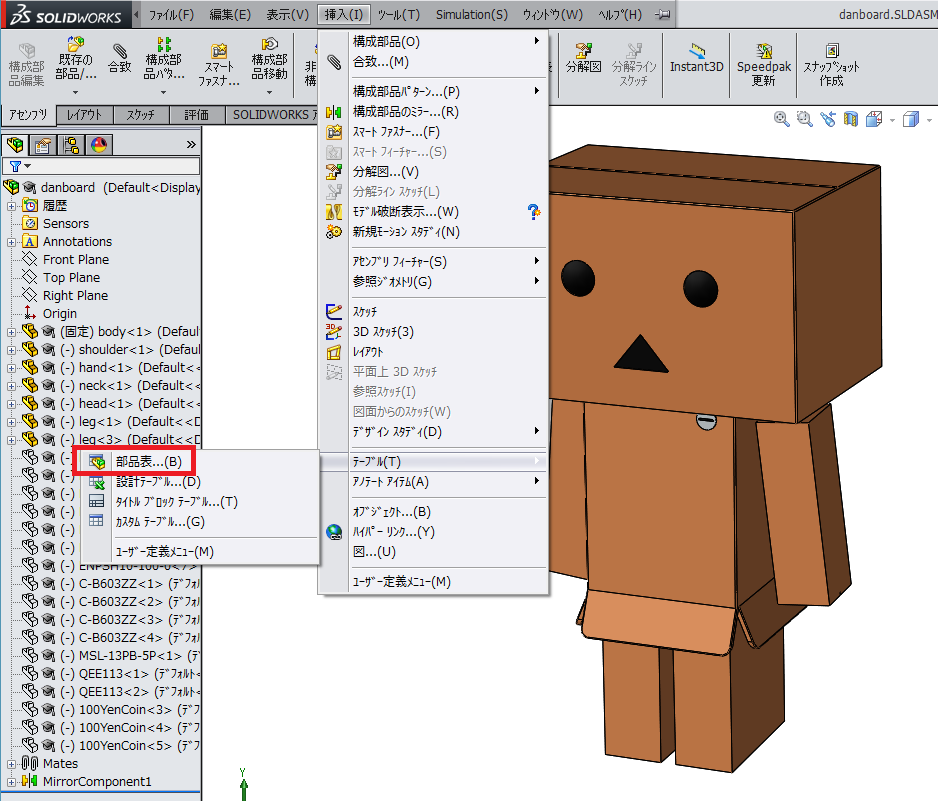Open the Simulation(S) menu
Viewport: 938px width, 801px height.
(471, 14)
